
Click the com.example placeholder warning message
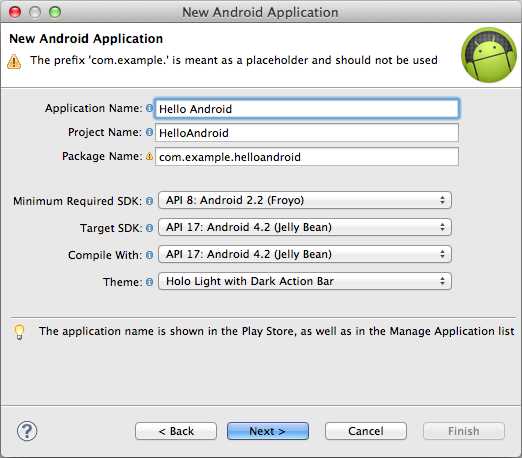(x=234, y=60)
